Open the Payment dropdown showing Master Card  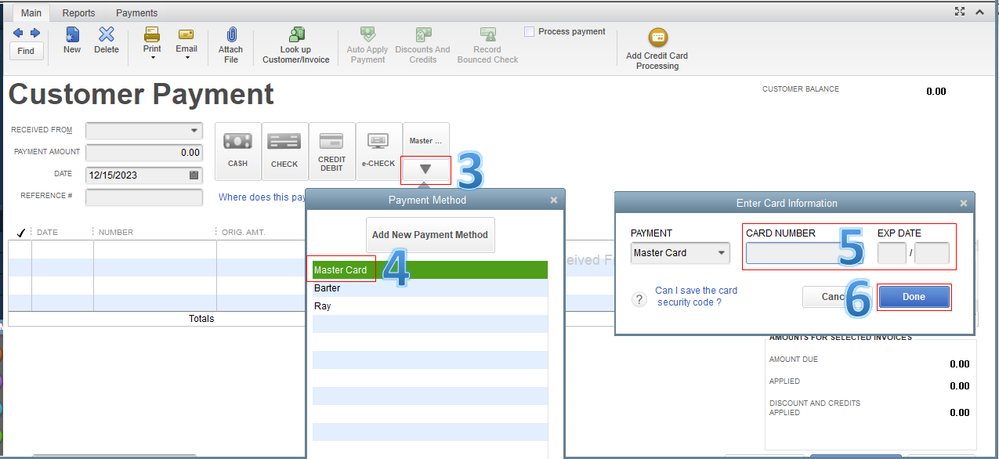tap(680, 252)
